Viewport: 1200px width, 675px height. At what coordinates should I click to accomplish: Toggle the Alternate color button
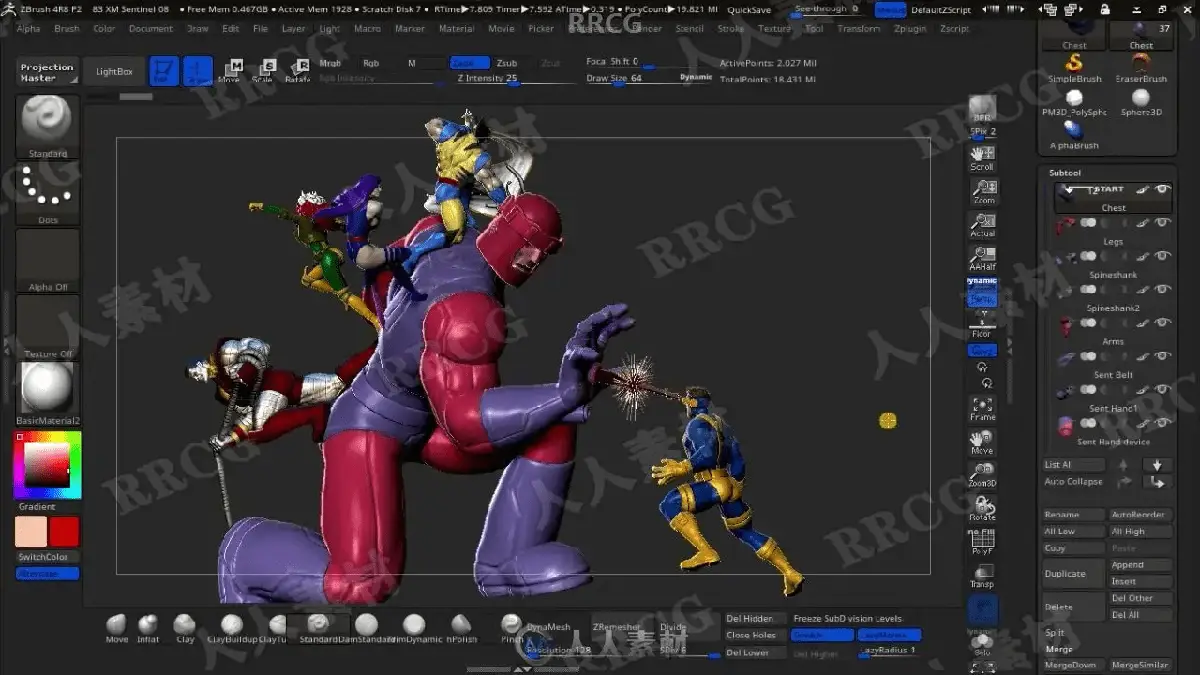point(47,574)
